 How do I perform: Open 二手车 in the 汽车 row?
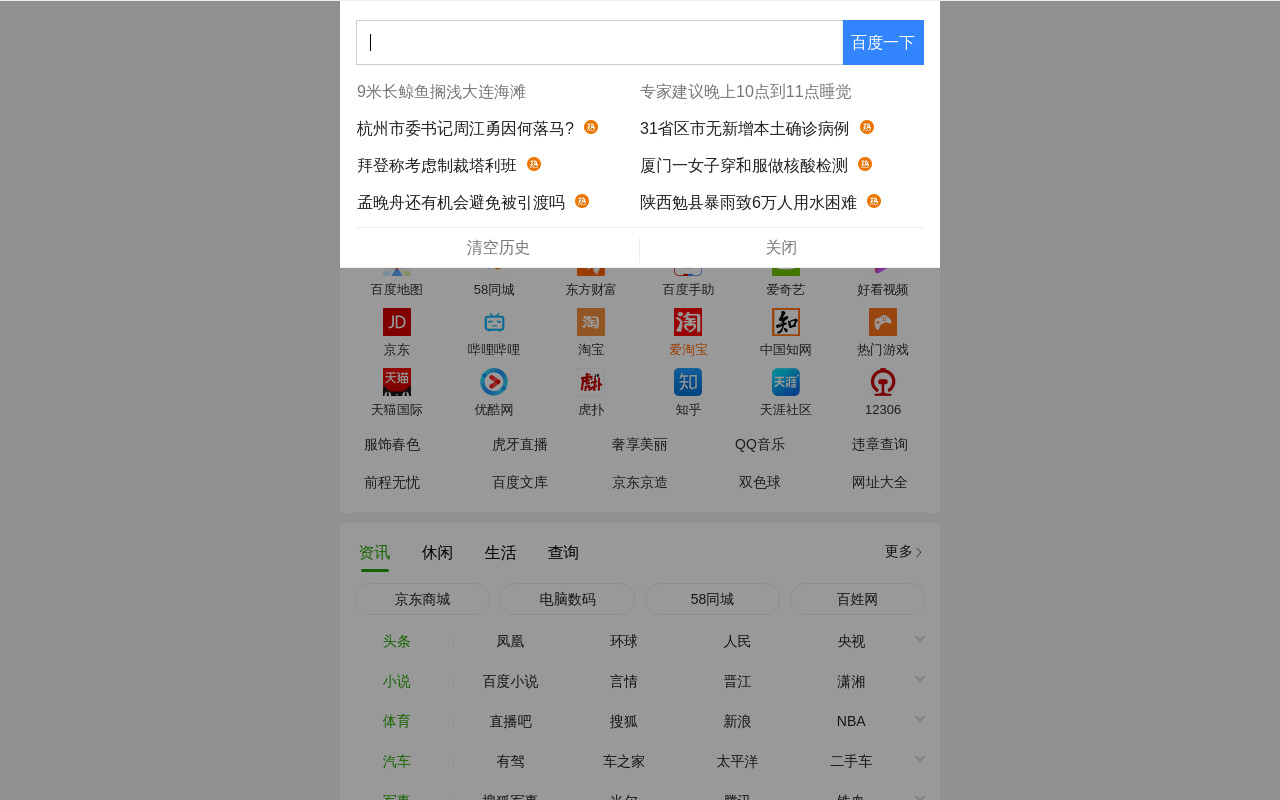tap(851, 762)
